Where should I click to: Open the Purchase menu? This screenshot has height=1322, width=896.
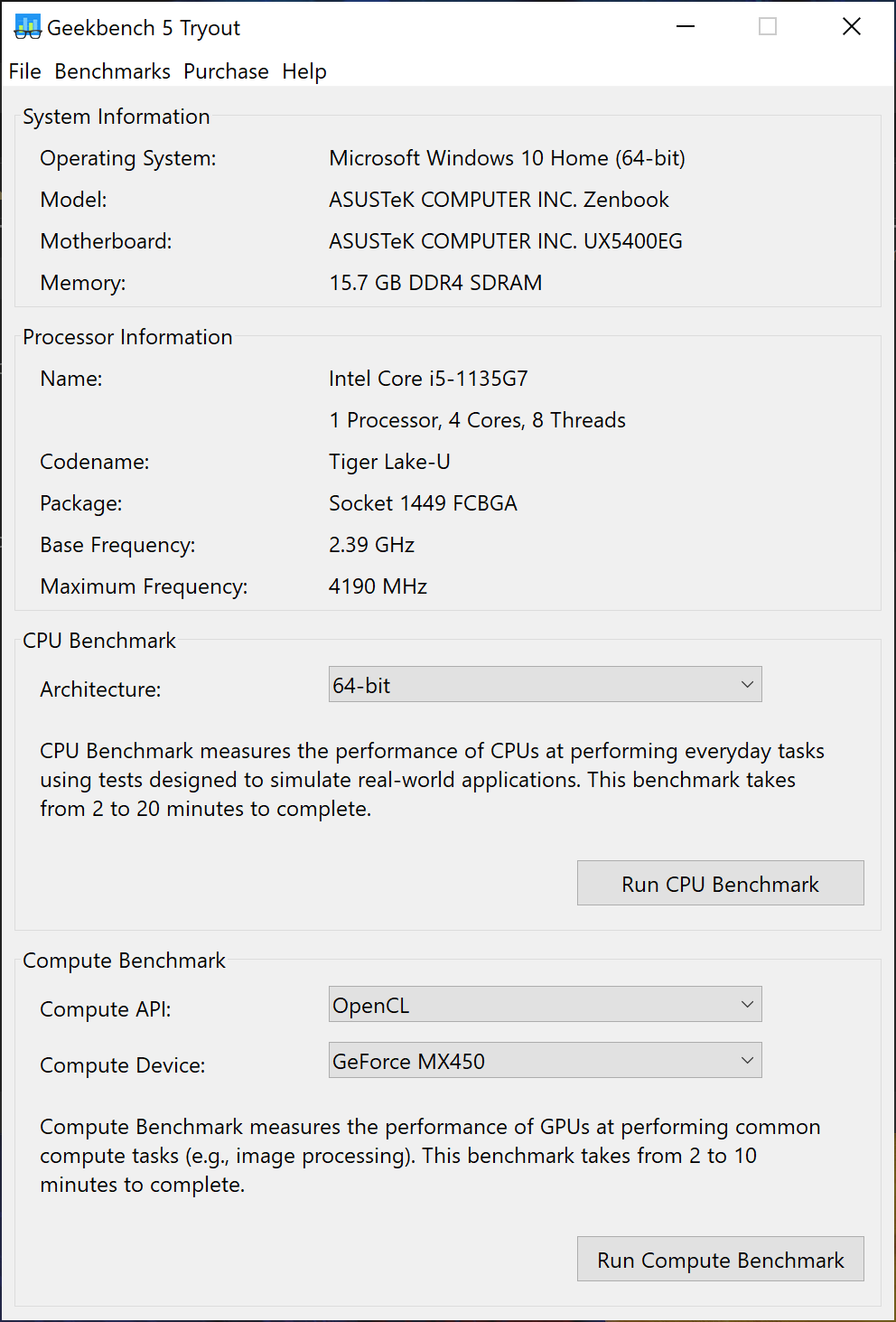pos(226,71)
